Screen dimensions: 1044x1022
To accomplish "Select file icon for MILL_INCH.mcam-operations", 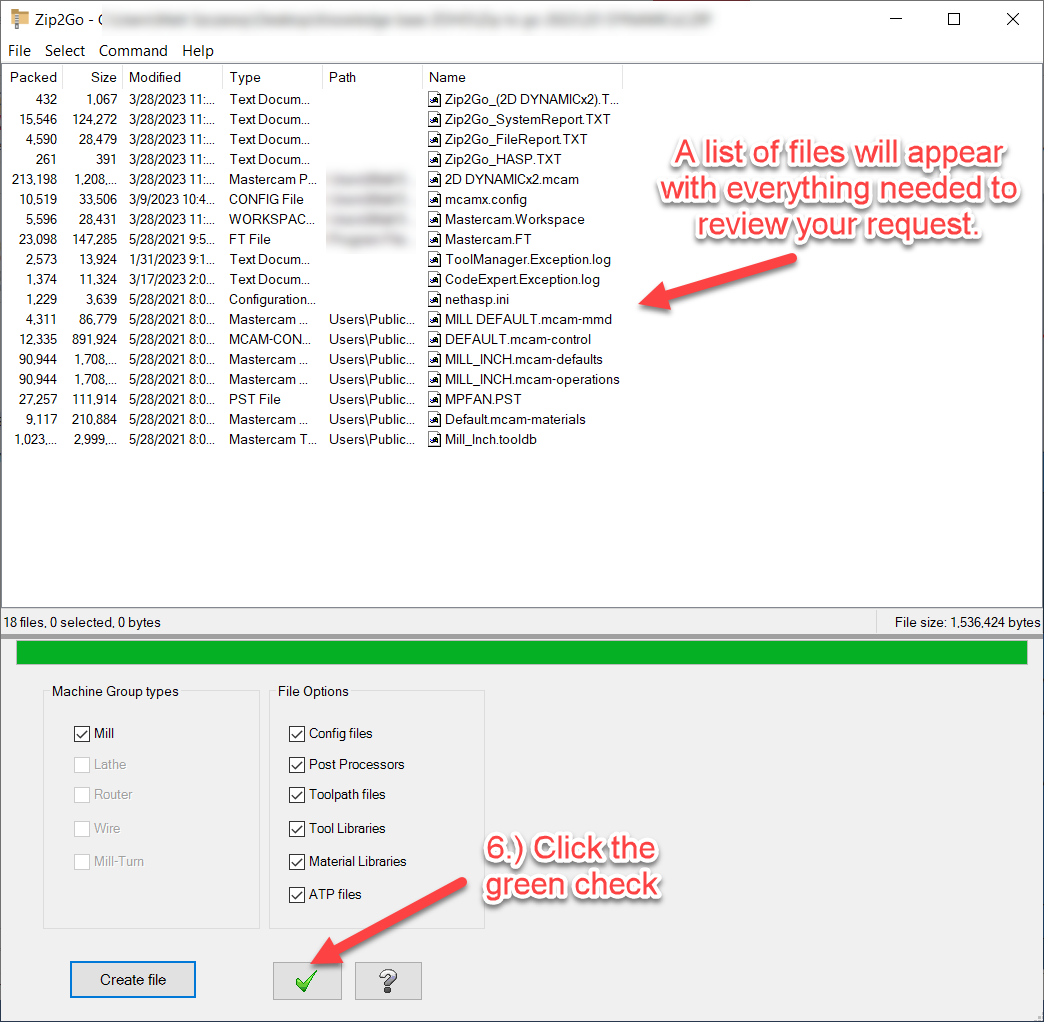I will click(x=434, y=379).
